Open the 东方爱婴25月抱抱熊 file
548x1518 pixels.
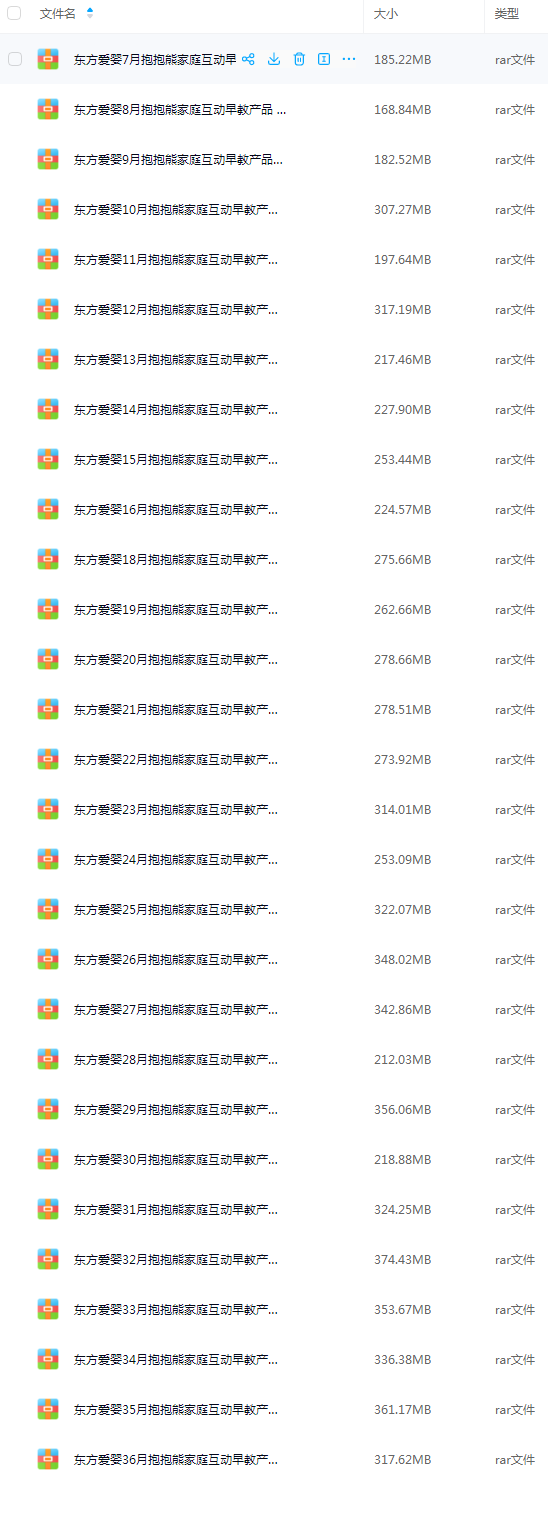[x=176, y=909]
